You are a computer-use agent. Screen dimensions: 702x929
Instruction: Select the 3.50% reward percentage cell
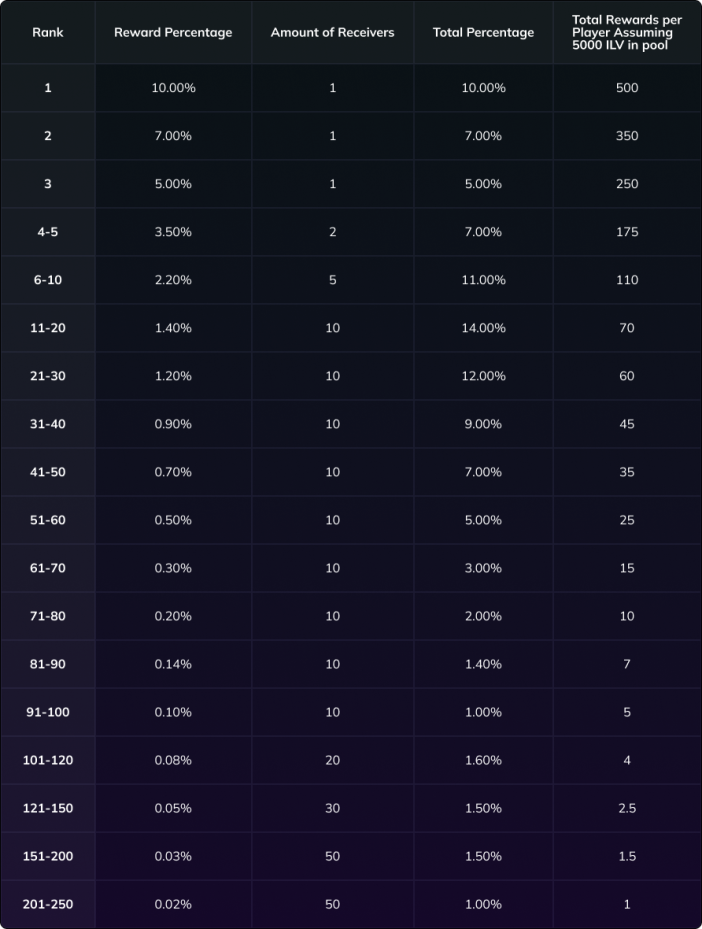173,232
